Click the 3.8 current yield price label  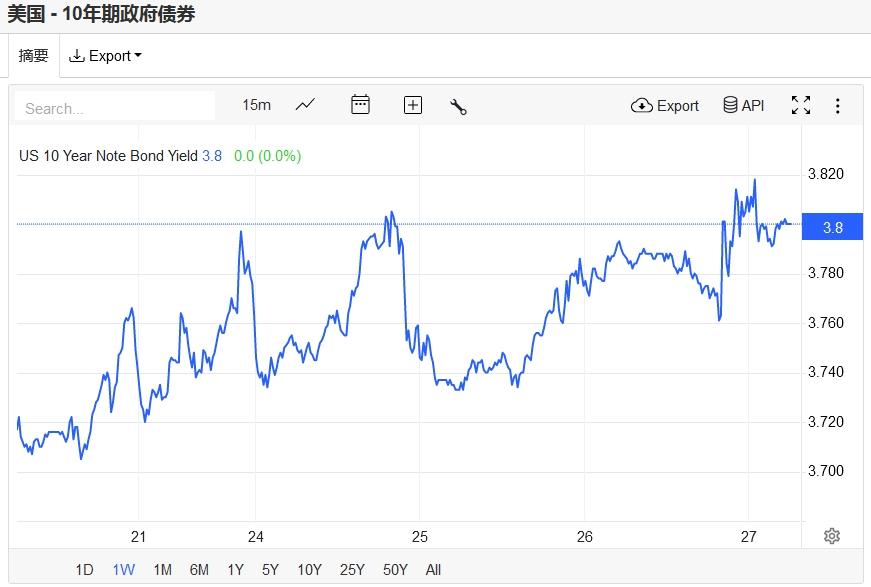pyautogui.click(x=832, y=228)
